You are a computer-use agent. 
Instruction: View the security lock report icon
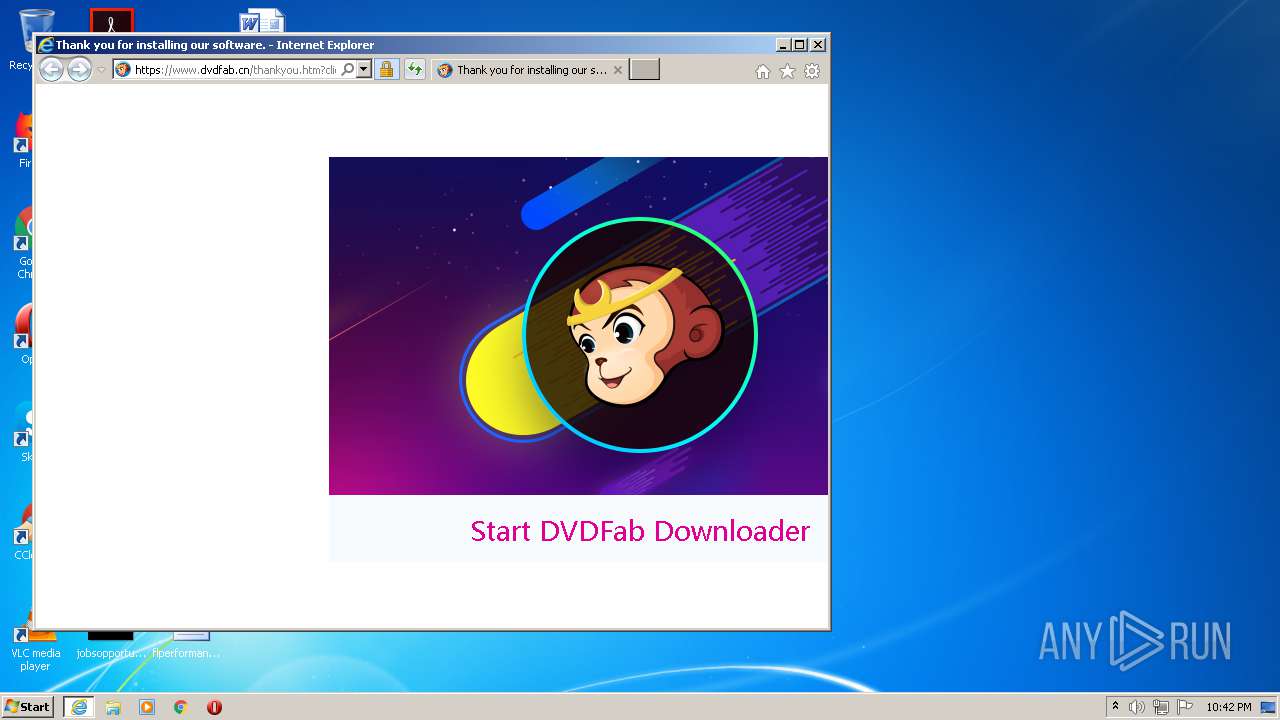click(386, 70)
